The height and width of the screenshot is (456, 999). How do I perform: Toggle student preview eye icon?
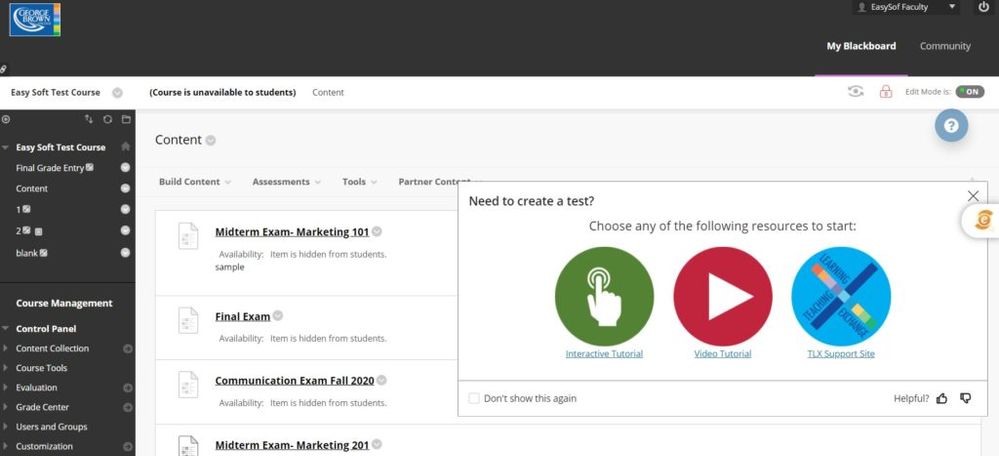[856, 92]
